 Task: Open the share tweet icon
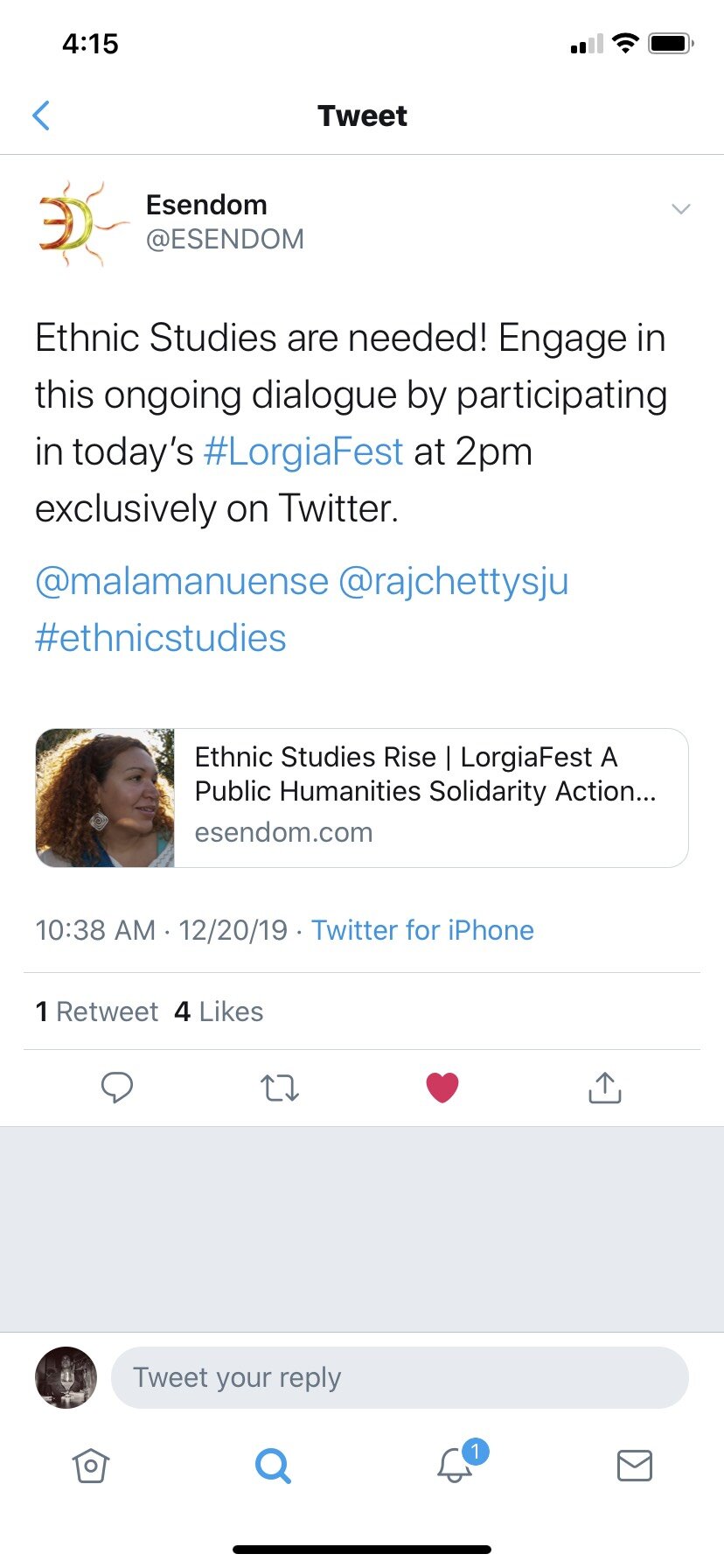pos(605,1088)
